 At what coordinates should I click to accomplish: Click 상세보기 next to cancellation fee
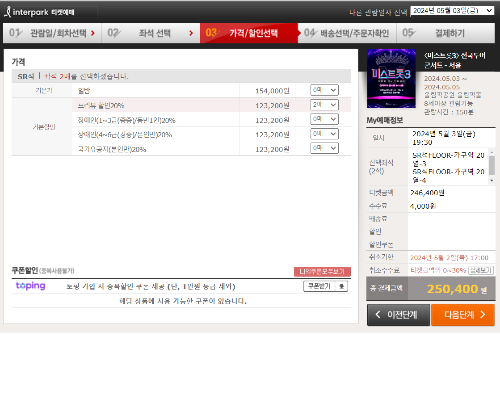click(x=481, y=270)
